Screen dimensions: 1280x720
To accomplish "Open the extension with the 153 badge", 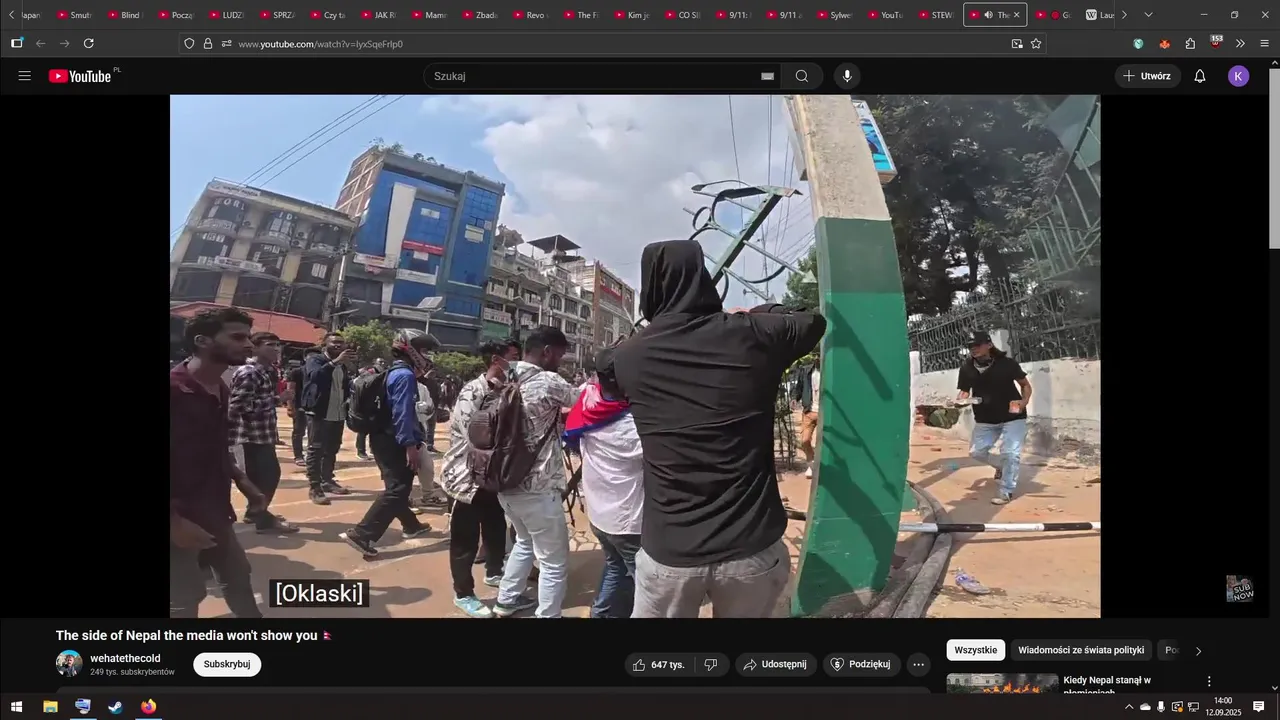I will coord(1216,42).
